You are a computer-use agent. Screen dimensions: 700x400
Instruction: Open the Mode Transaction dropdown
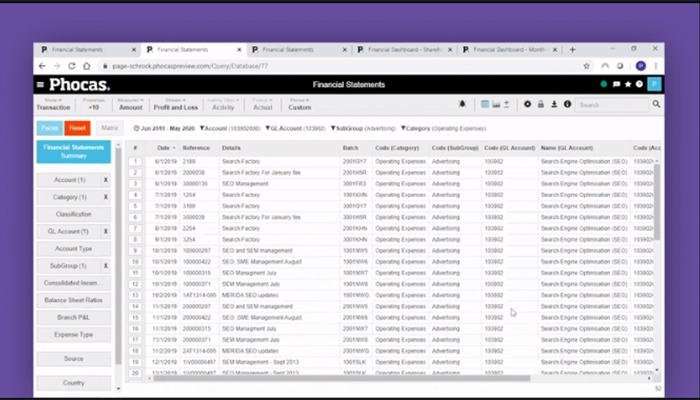pos(54,104)
